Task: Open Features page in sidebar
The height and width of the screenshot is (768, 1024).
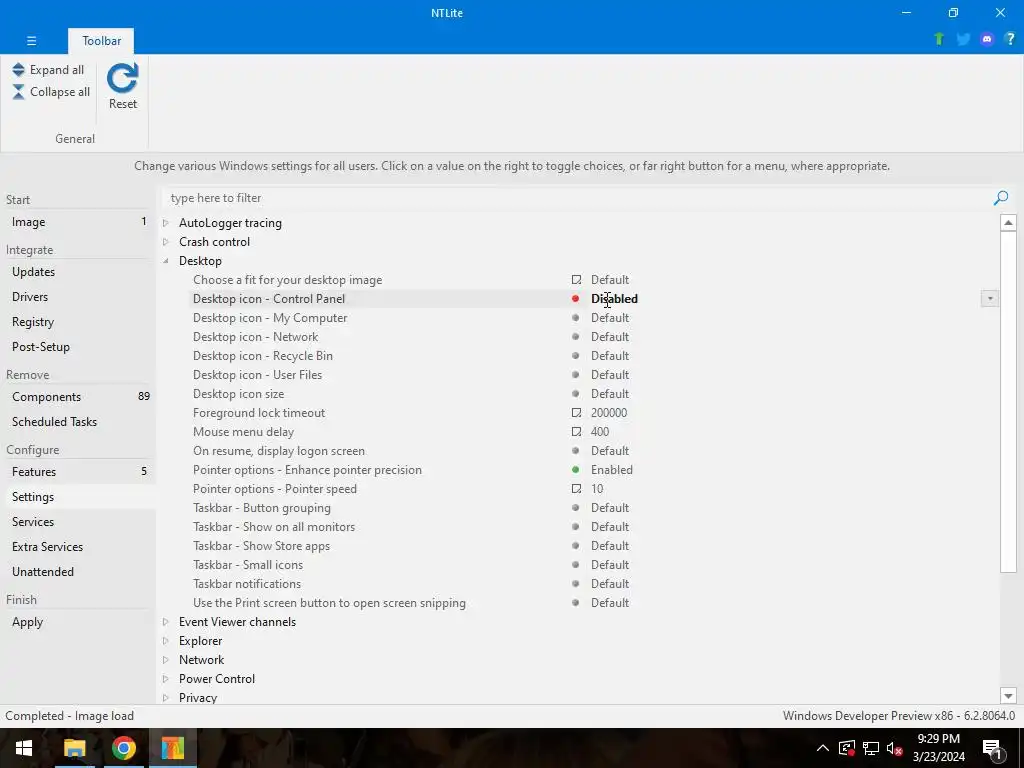Action: 78,472
